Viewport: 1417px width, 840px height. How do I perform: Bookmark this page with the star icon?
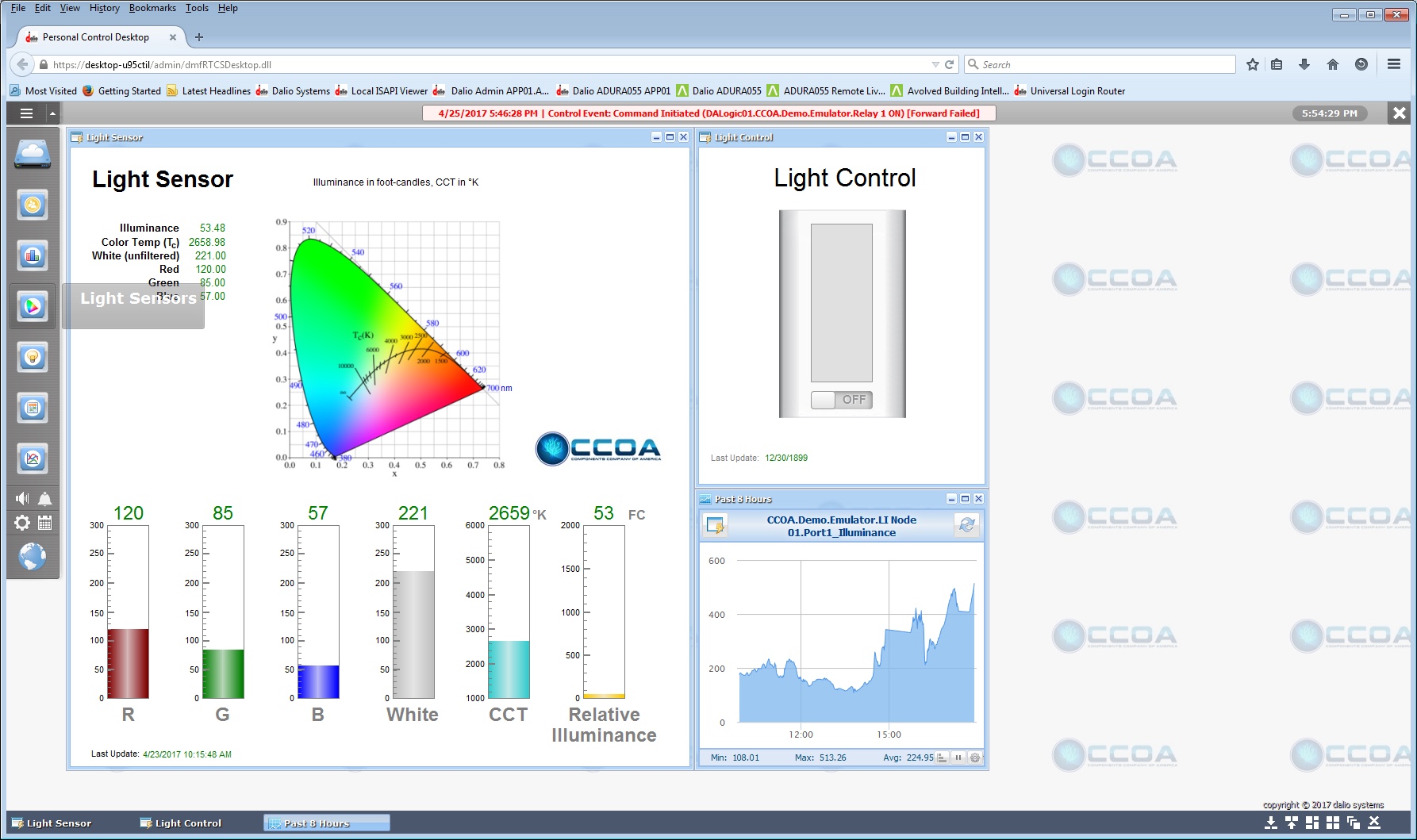(1253, 65)
